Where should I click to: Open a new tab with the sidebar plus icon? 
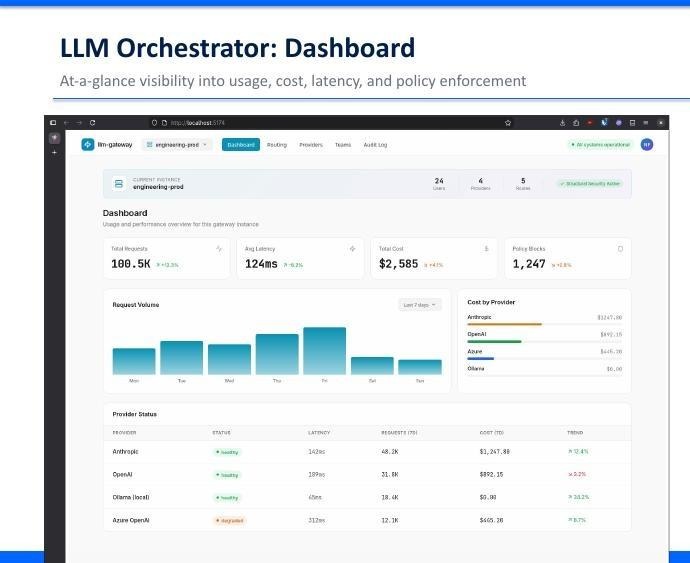(55, 153)
